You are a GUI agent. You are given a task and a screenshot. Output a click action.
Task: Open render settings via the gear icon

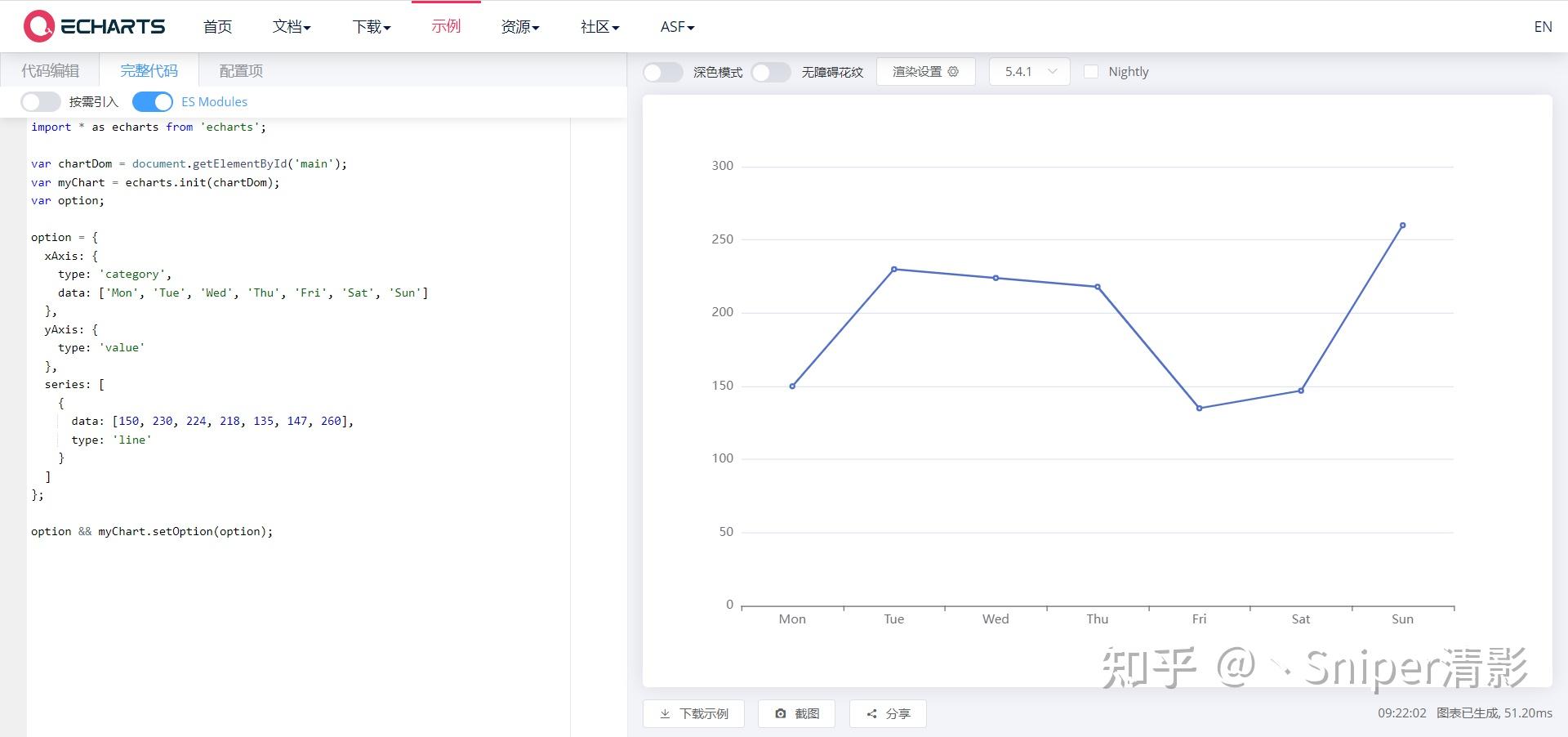(952, 72)
